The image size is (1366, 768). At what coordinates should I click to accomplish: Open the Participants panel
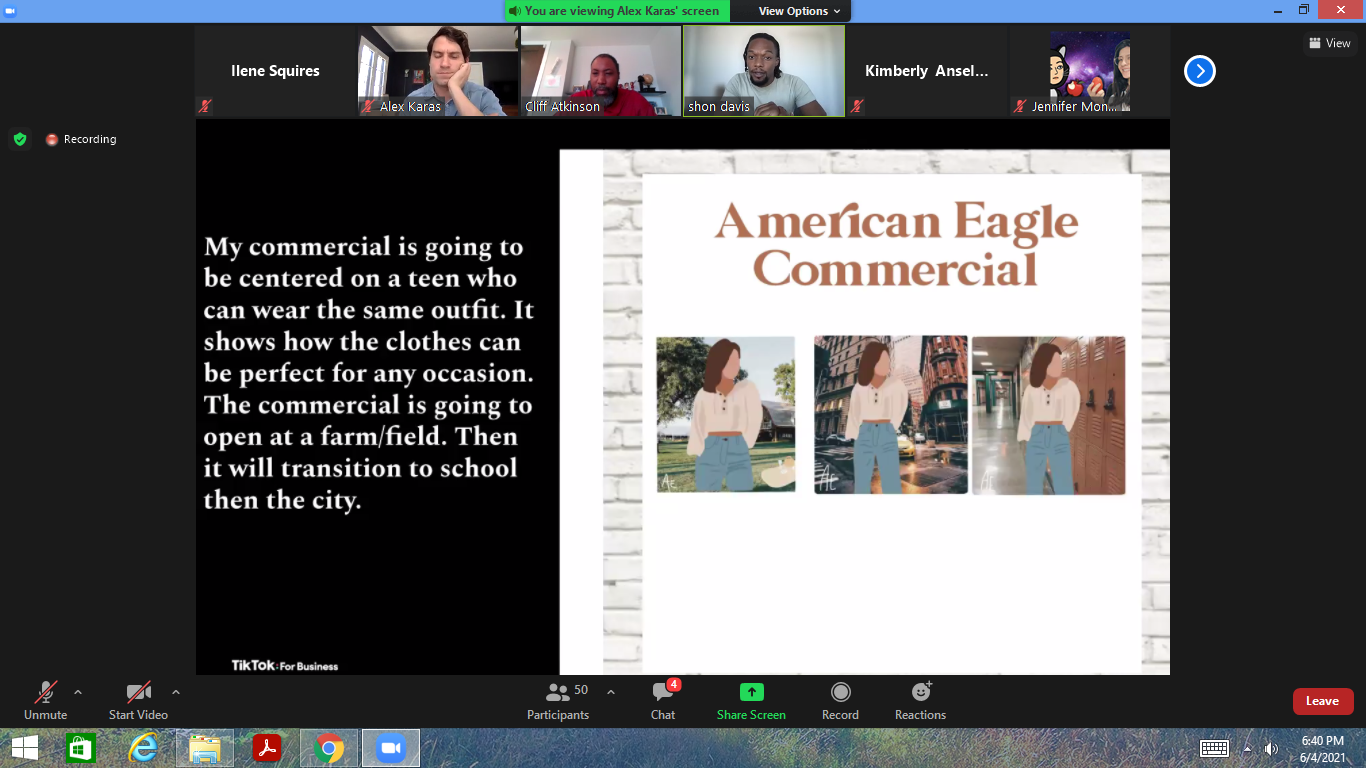tap(558, 700)
